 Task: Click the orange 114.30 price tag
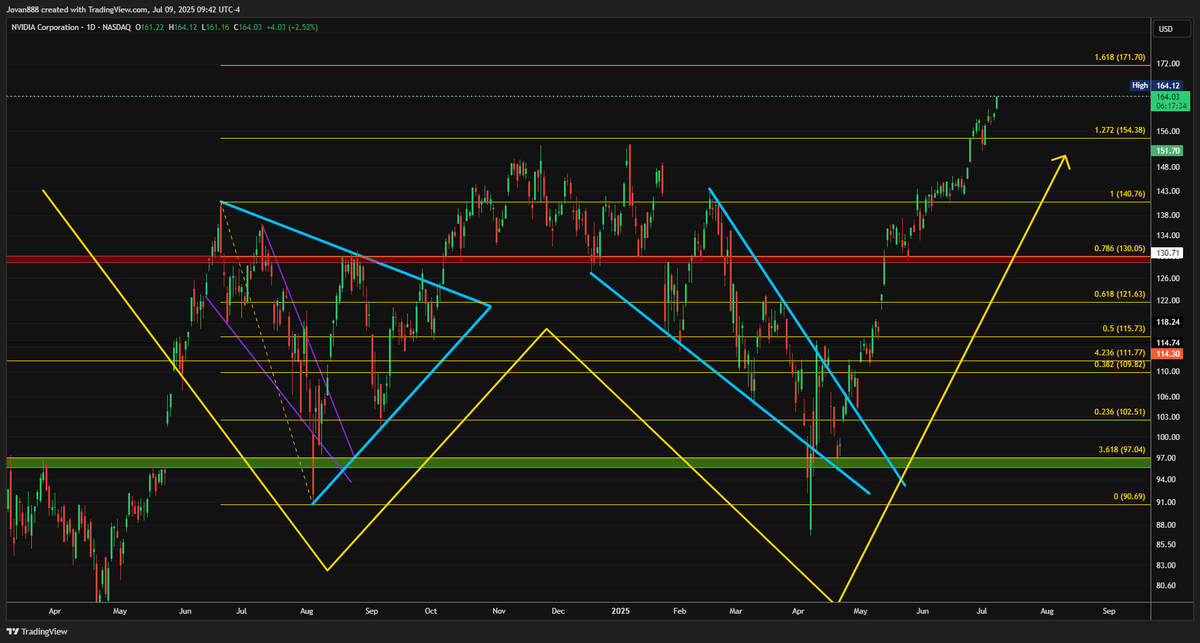click(1169, 353)
